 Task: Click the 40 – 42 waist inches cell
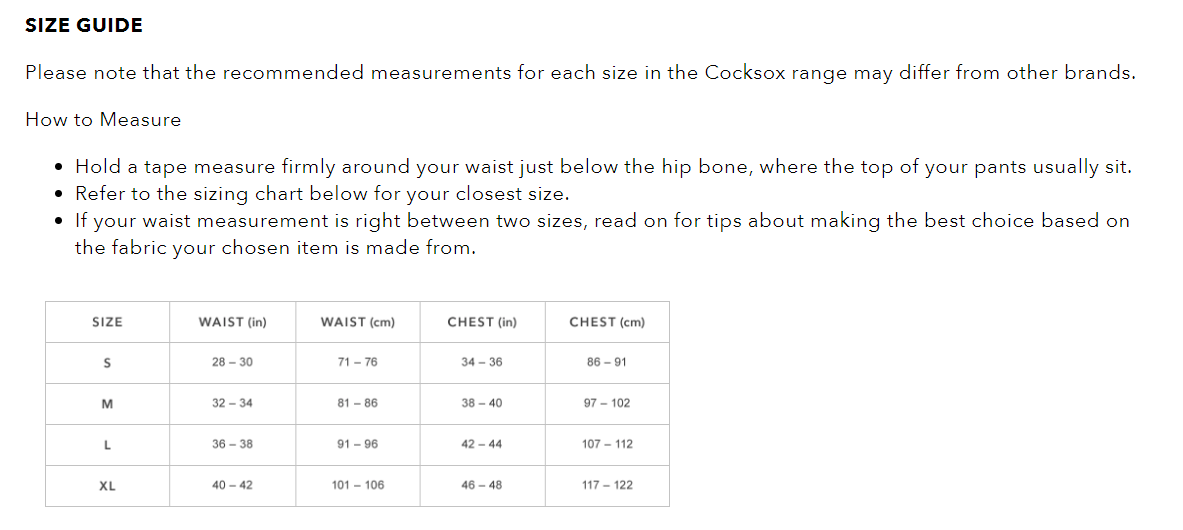[232, 486]
